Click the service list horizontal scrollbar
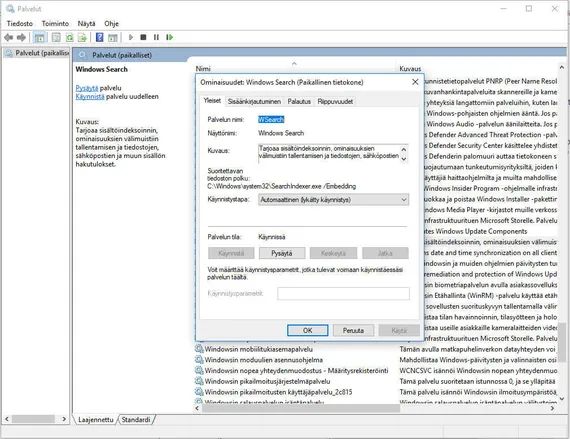Image resolution: width=570 pixels, height=439 pixels. pos(301,408)
